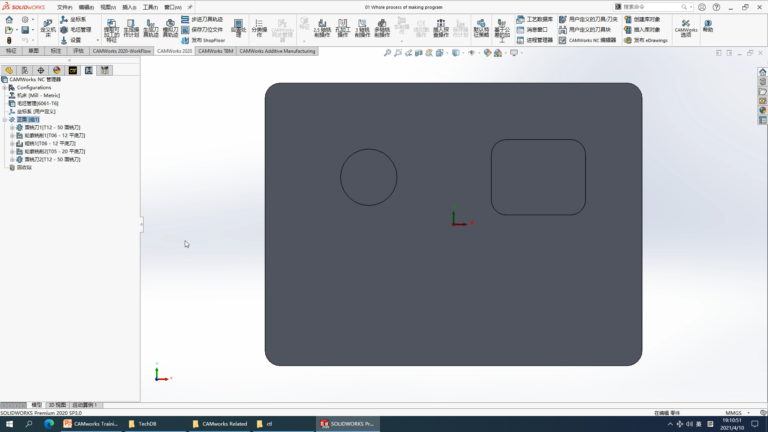Open 工艺数据库 technology database
Image resolution: width=768 pixels, height=432 pixels.
click(534, 19)
